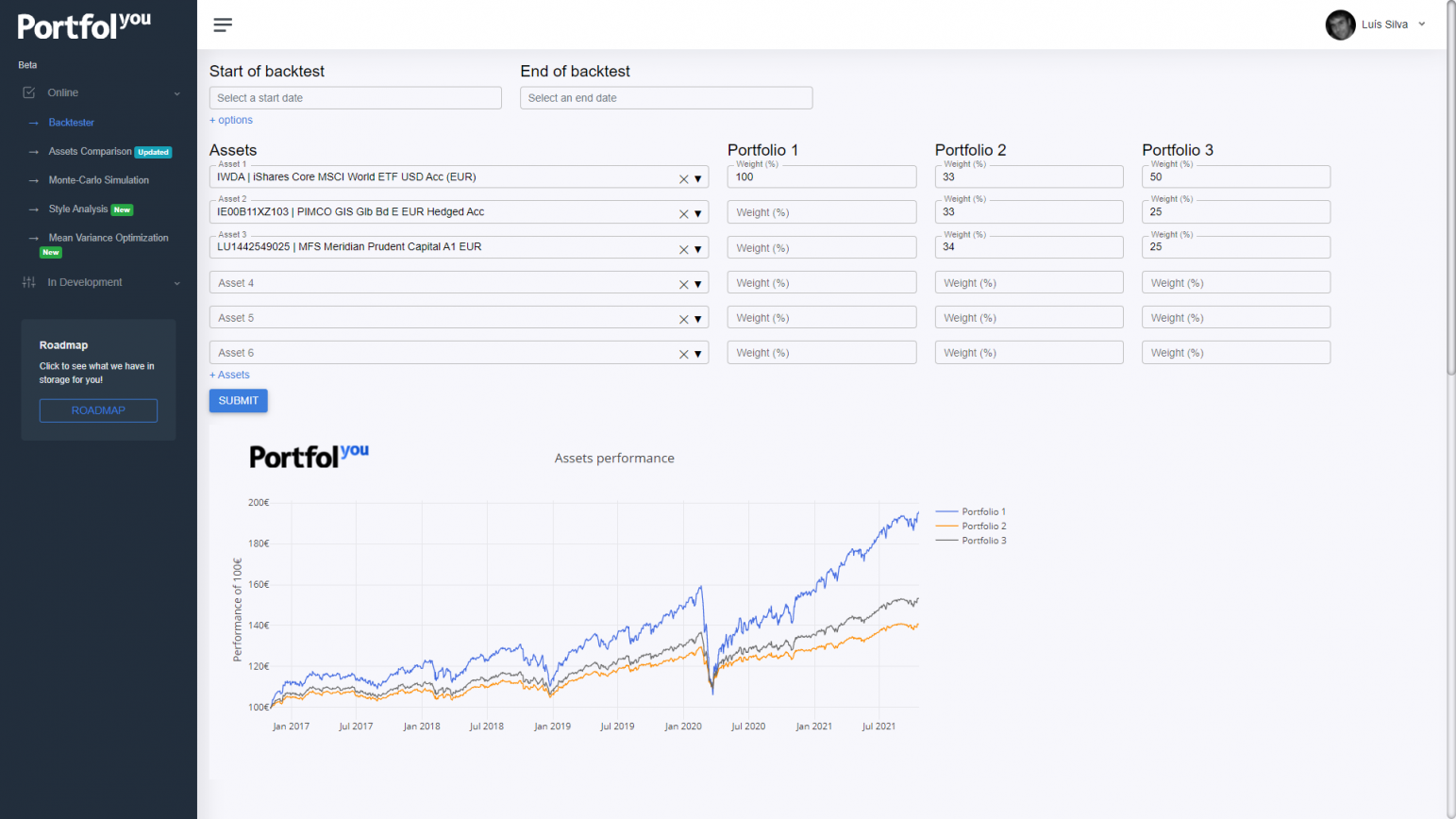Toggle Portfolio 3 in chart legend
Image resolution: width=1456 pixels, height=819 pixels.
click(x=971, y=541)
